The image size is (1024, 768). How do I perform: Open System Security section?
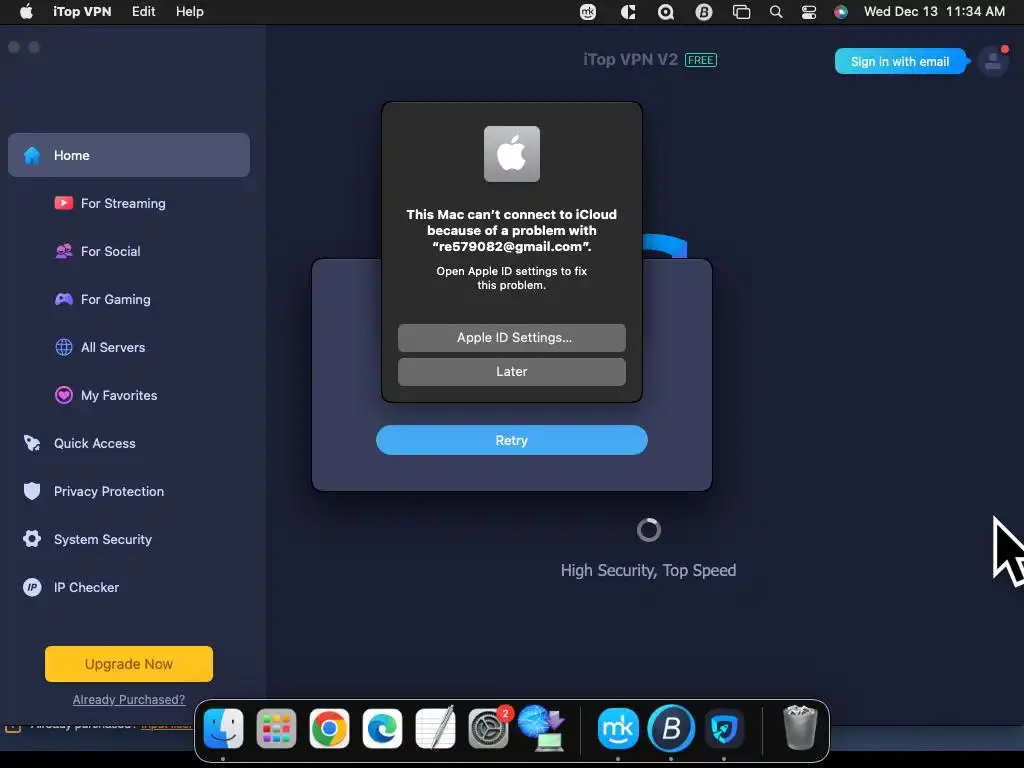click(x=103, y=539)
